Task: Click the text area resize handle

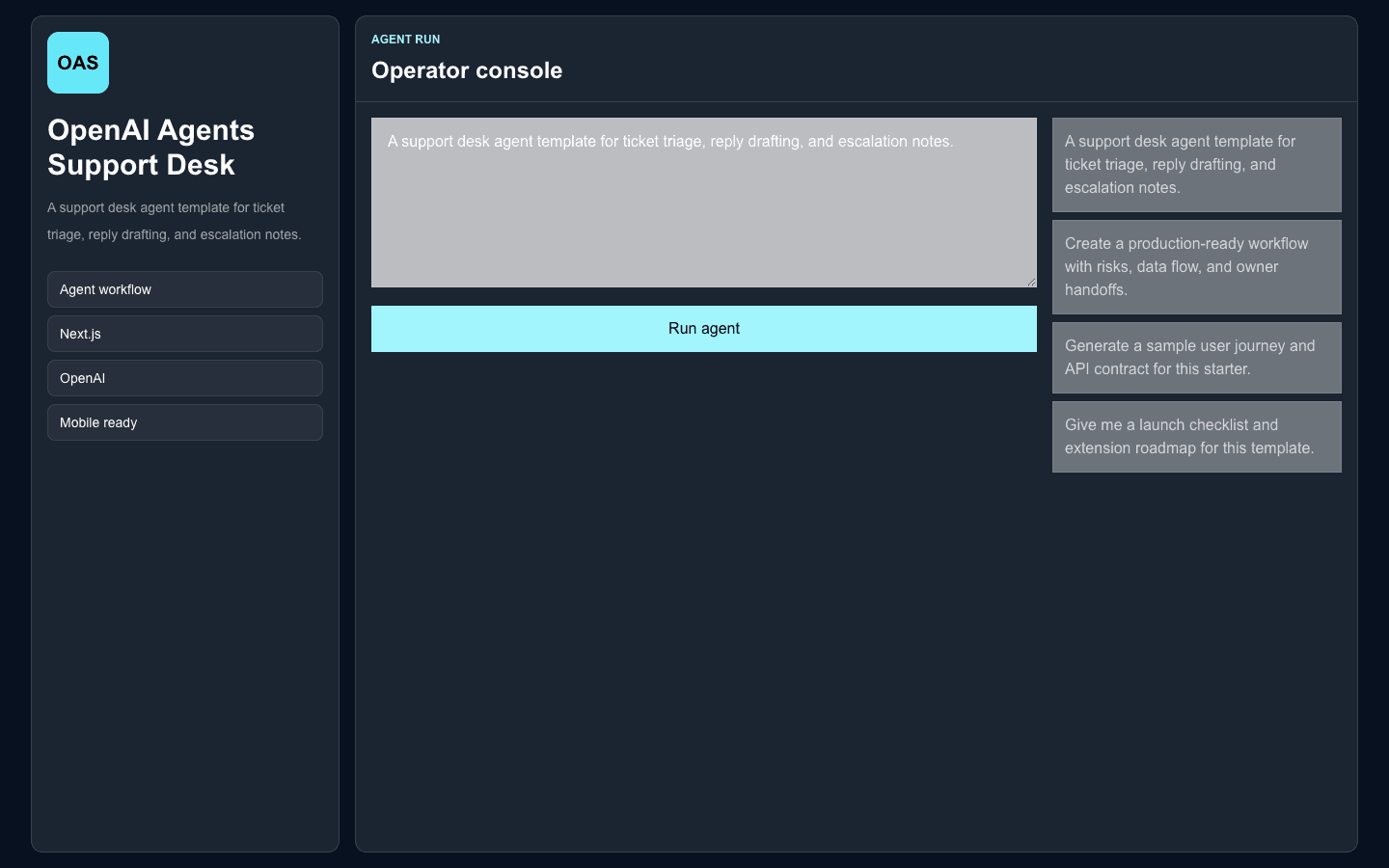Action: tap(1031, 282)
